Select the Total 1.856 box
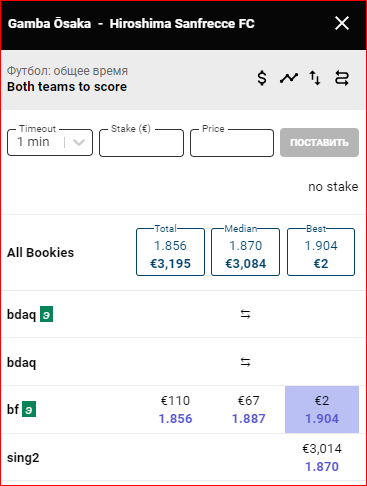This screenshot has height=486, width=367. tap(170, 252)
